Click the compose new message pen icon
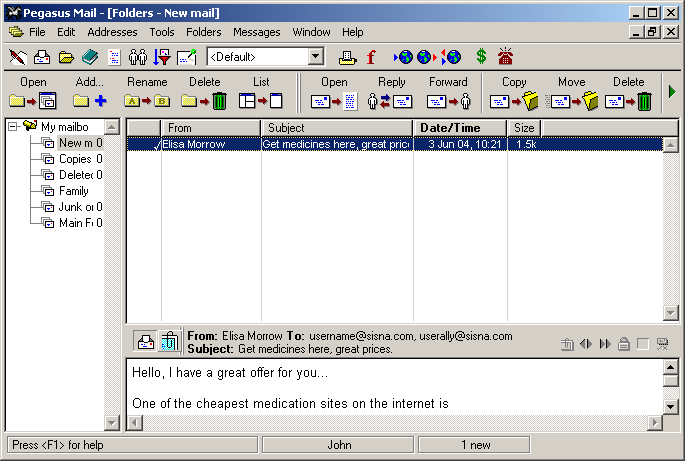Image resolution: width=685 pixels, height=461 pixels. [x=17, y=57]
